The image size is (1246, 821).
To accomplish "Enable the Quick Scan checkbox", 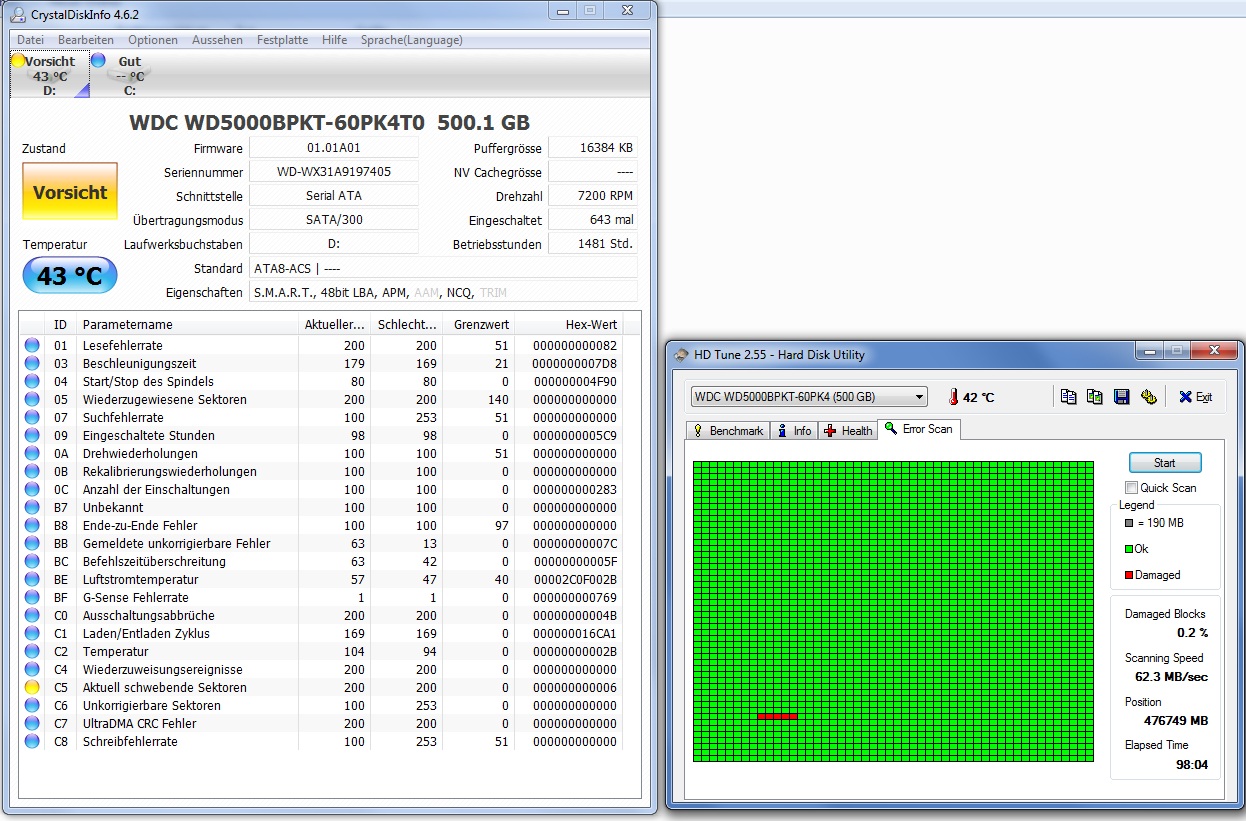I will (1131, 488).
